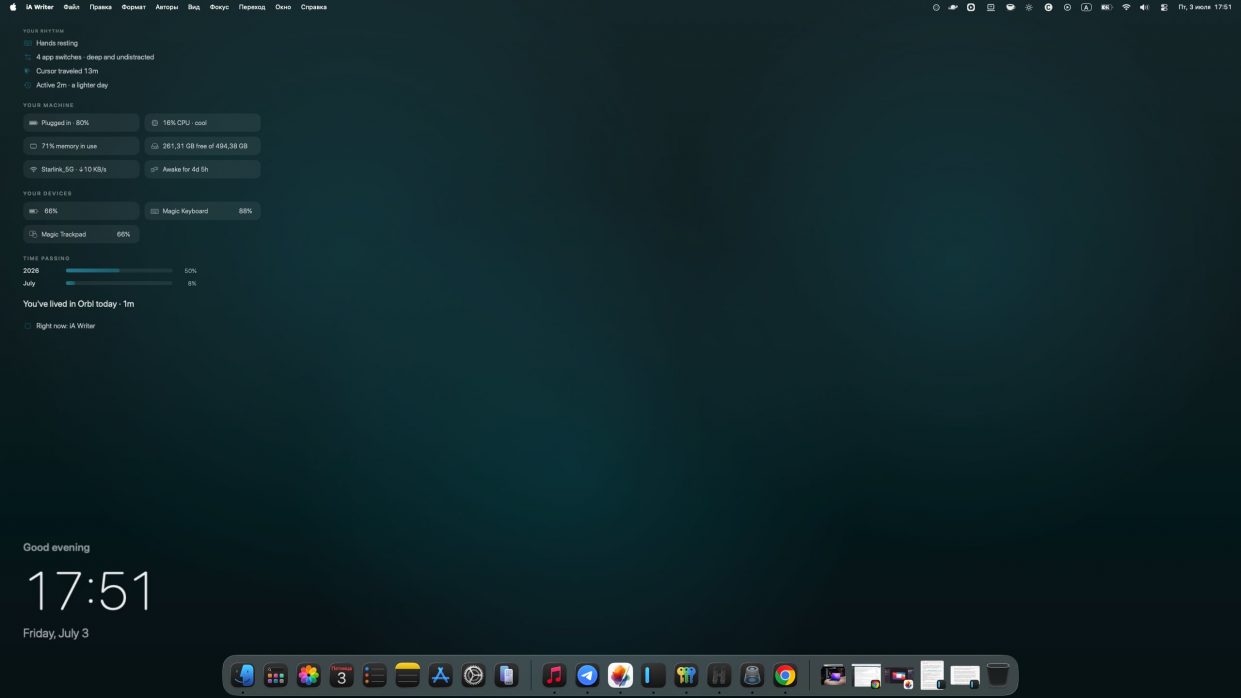Viewport: 1241px width, 698px height.
Task: Click Right now: iA Writer row
Action: coord(59,326)
